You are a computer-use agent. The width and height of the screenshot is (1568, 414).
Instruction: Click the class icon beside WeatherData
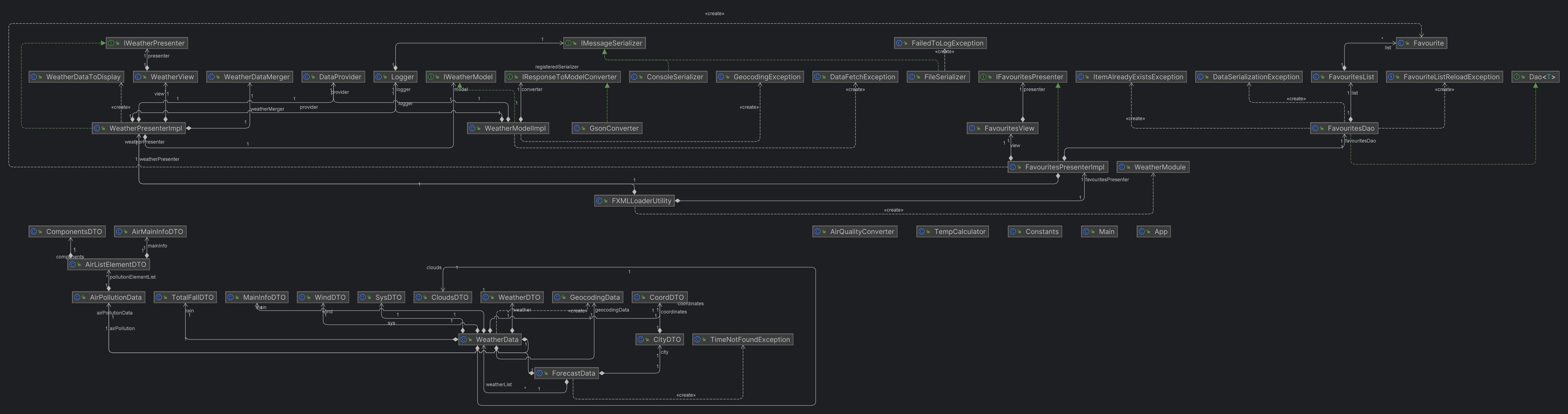464,340
